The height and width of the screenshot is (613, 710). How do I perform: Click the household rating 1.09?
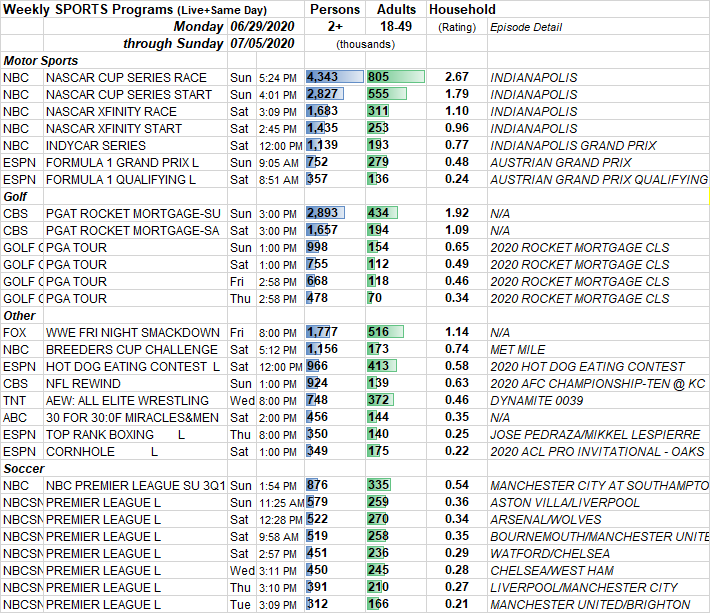click(x=456, y=230)
